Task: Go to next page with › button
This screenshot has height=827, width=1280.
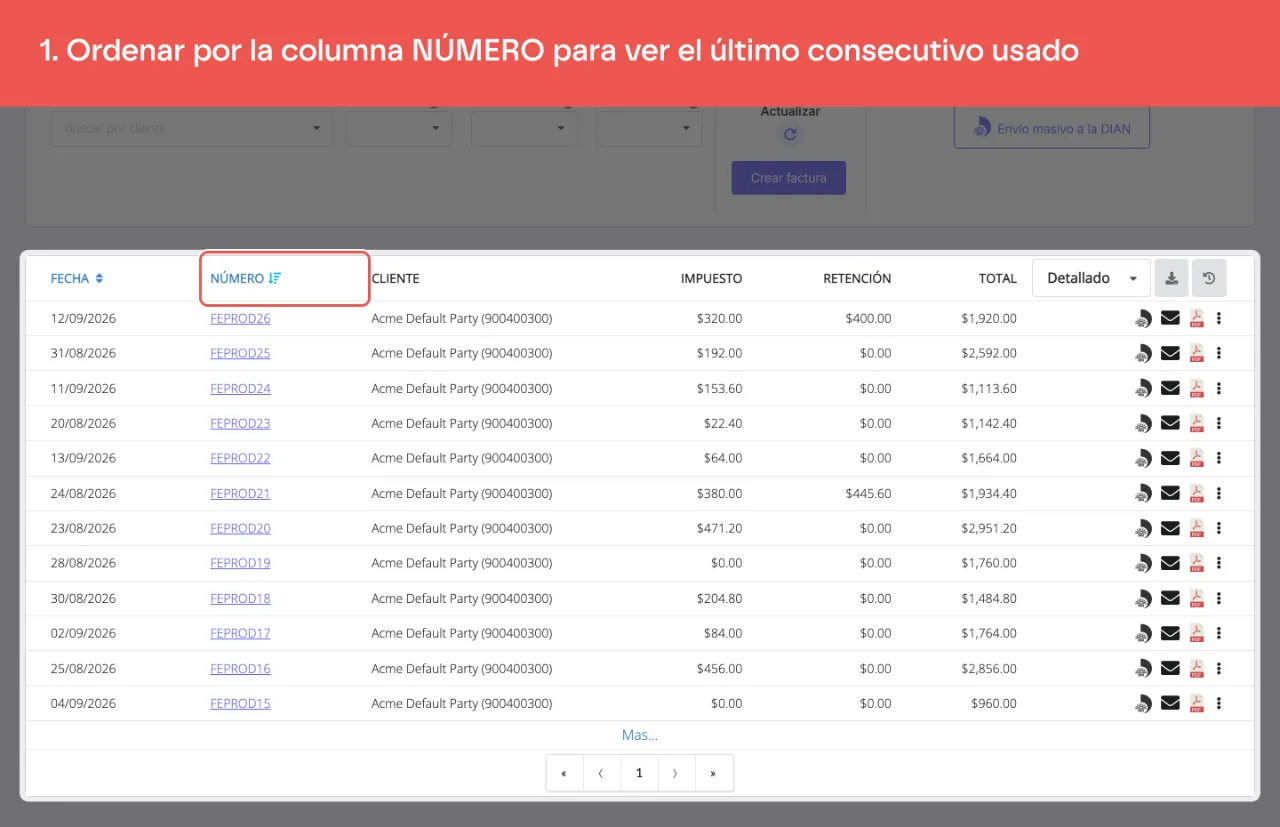Action: click(x=676, y=773)
